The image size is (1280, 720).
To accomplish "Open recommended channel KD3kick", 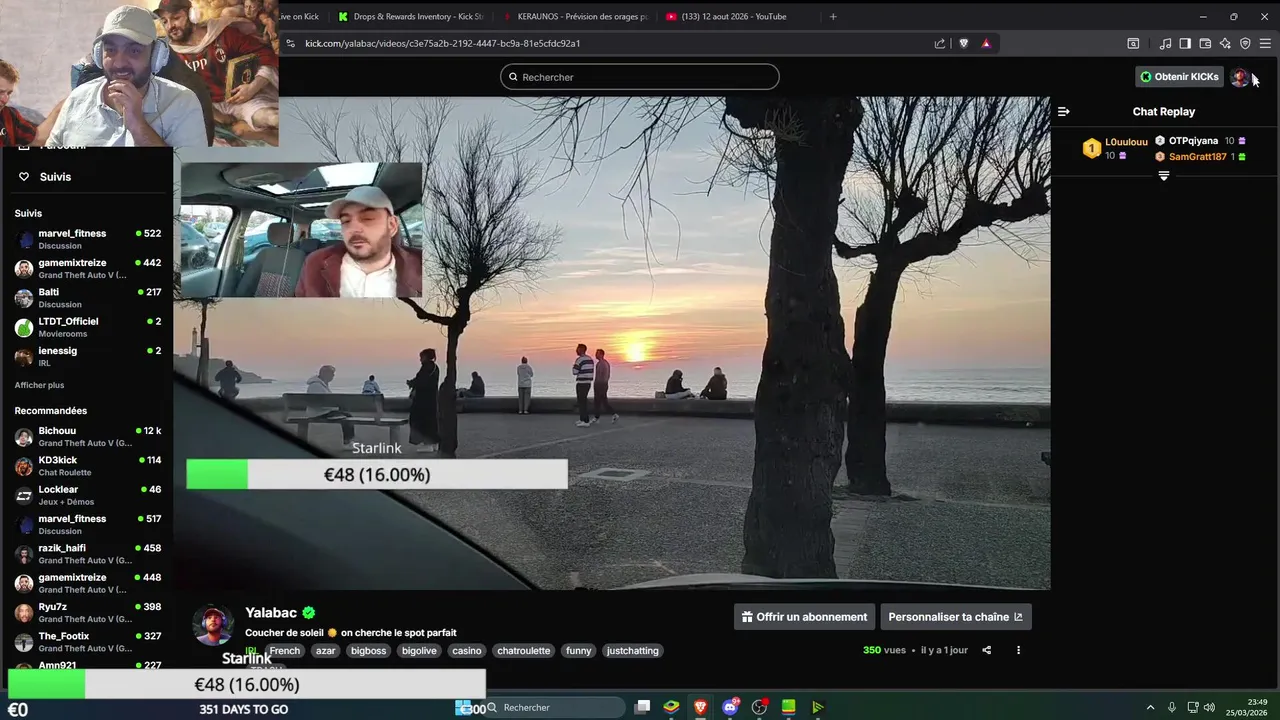I will [x=88, y=466].
